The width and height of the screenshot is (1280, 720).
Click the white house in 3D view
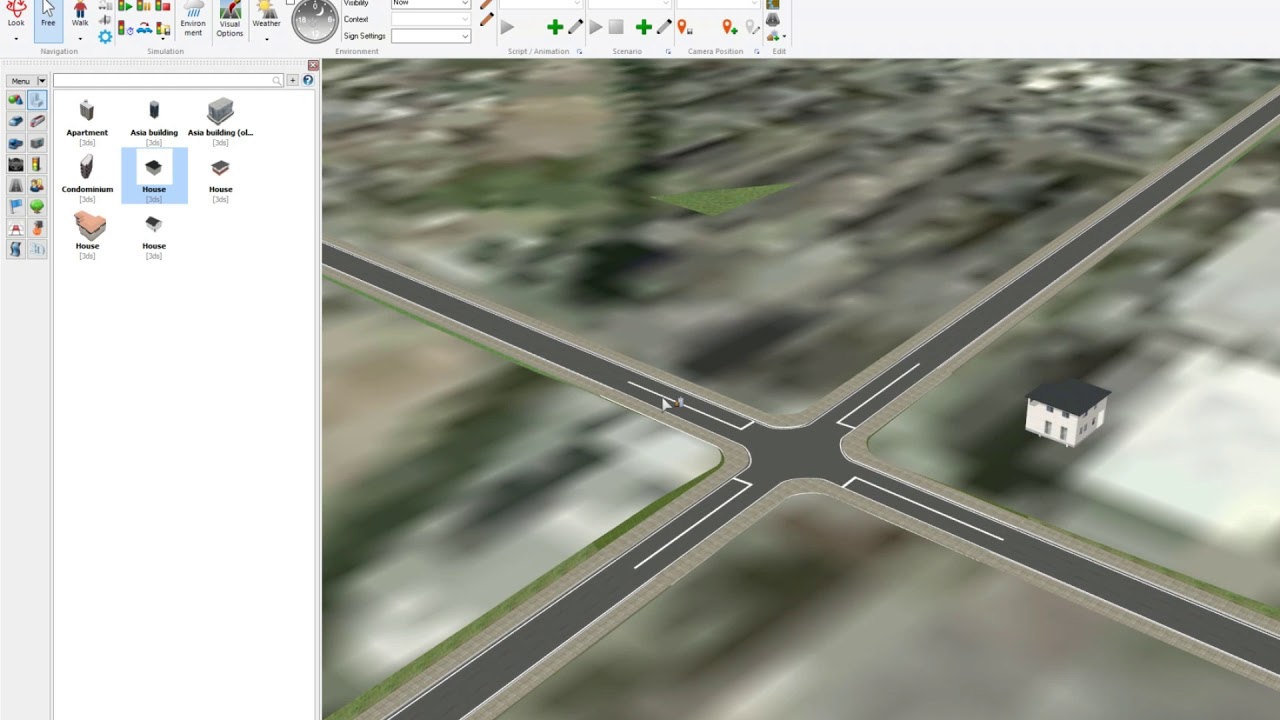[x=1067, y=411]
